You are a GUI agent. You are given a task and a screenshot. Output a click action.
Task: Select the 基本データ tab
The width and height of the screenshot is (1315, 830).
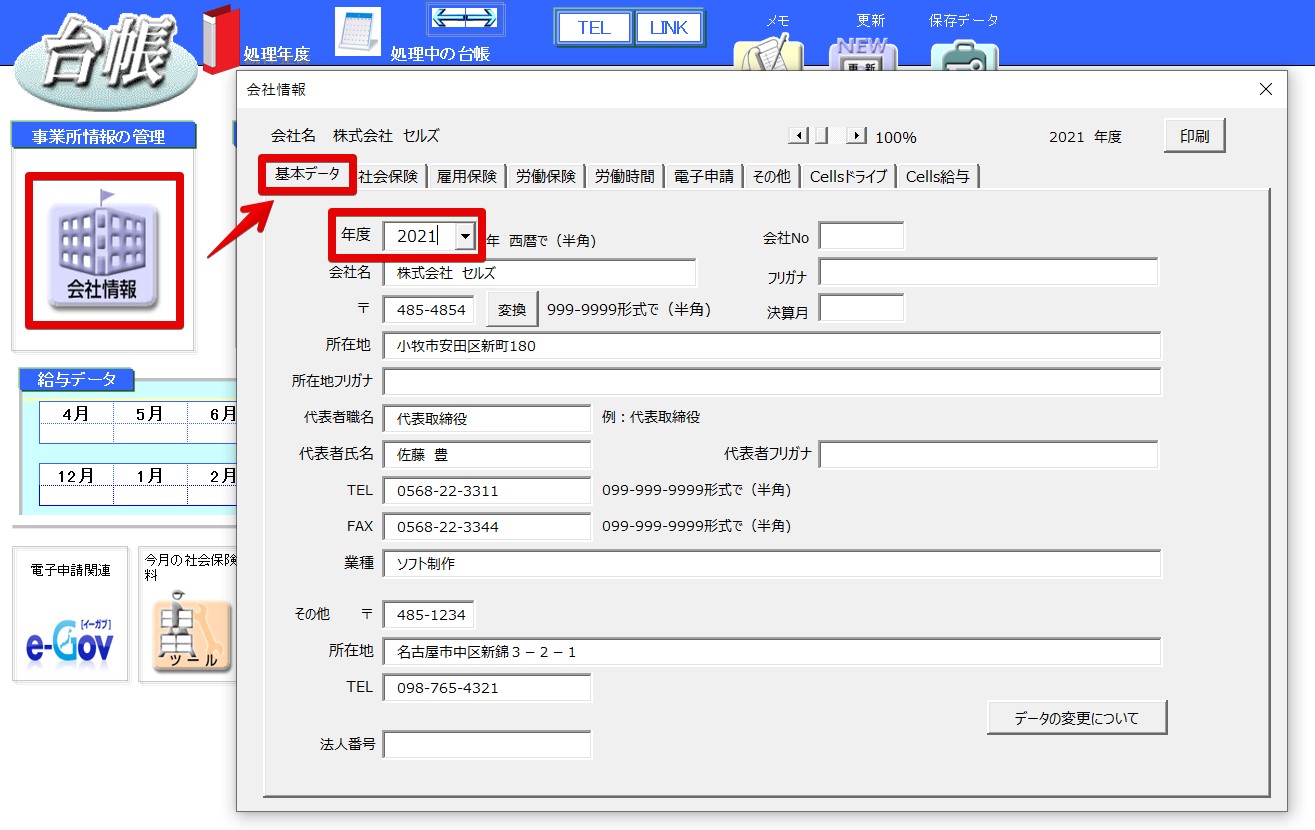(308, 174)
